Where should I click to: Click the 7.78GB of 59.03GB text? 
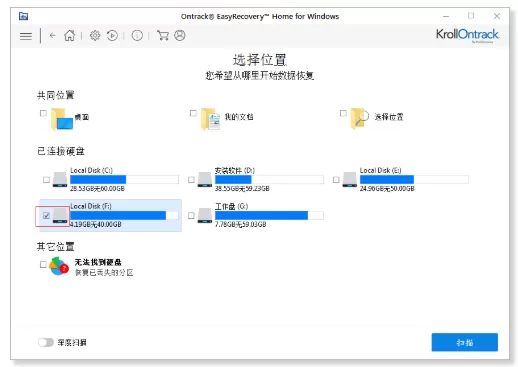(x=241, y=224)
